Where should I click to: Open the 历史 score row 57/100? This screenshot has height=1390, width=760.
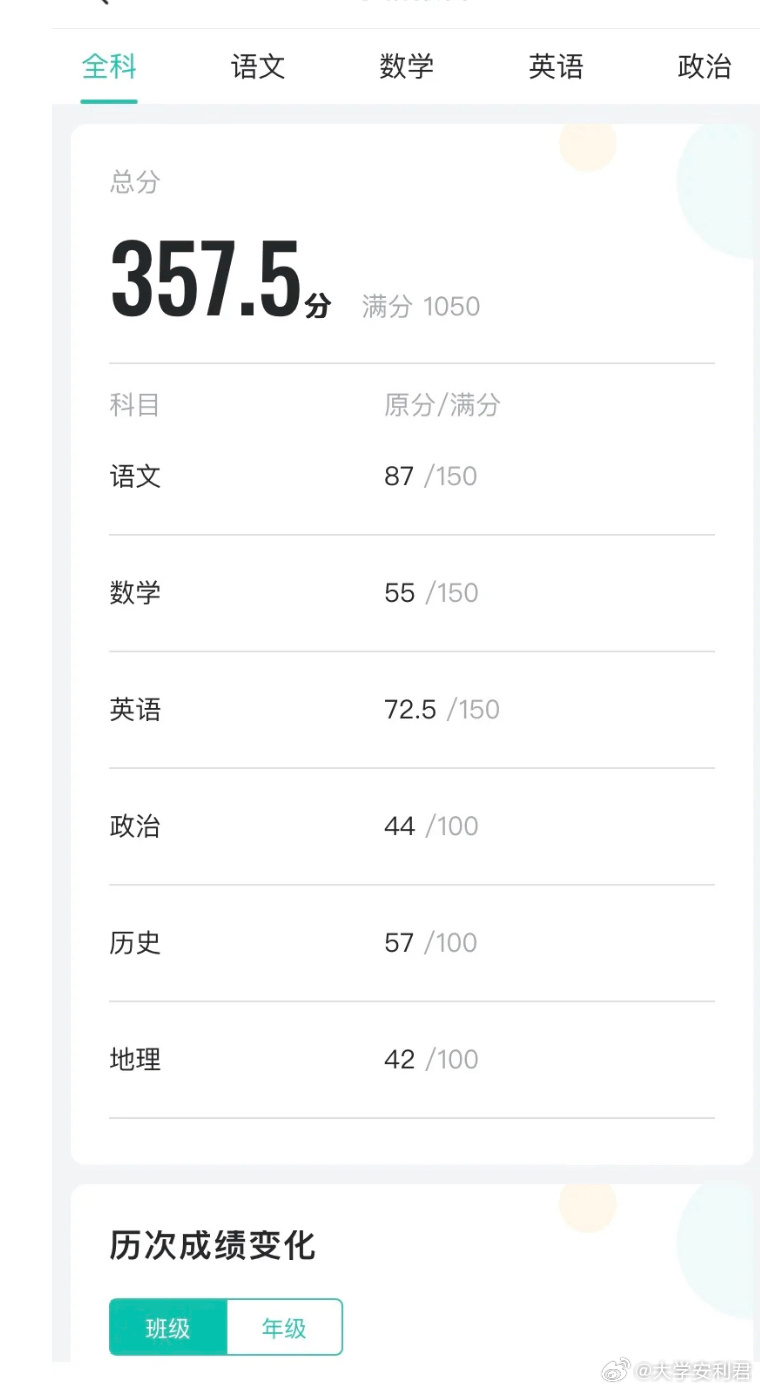click(412, 943)
